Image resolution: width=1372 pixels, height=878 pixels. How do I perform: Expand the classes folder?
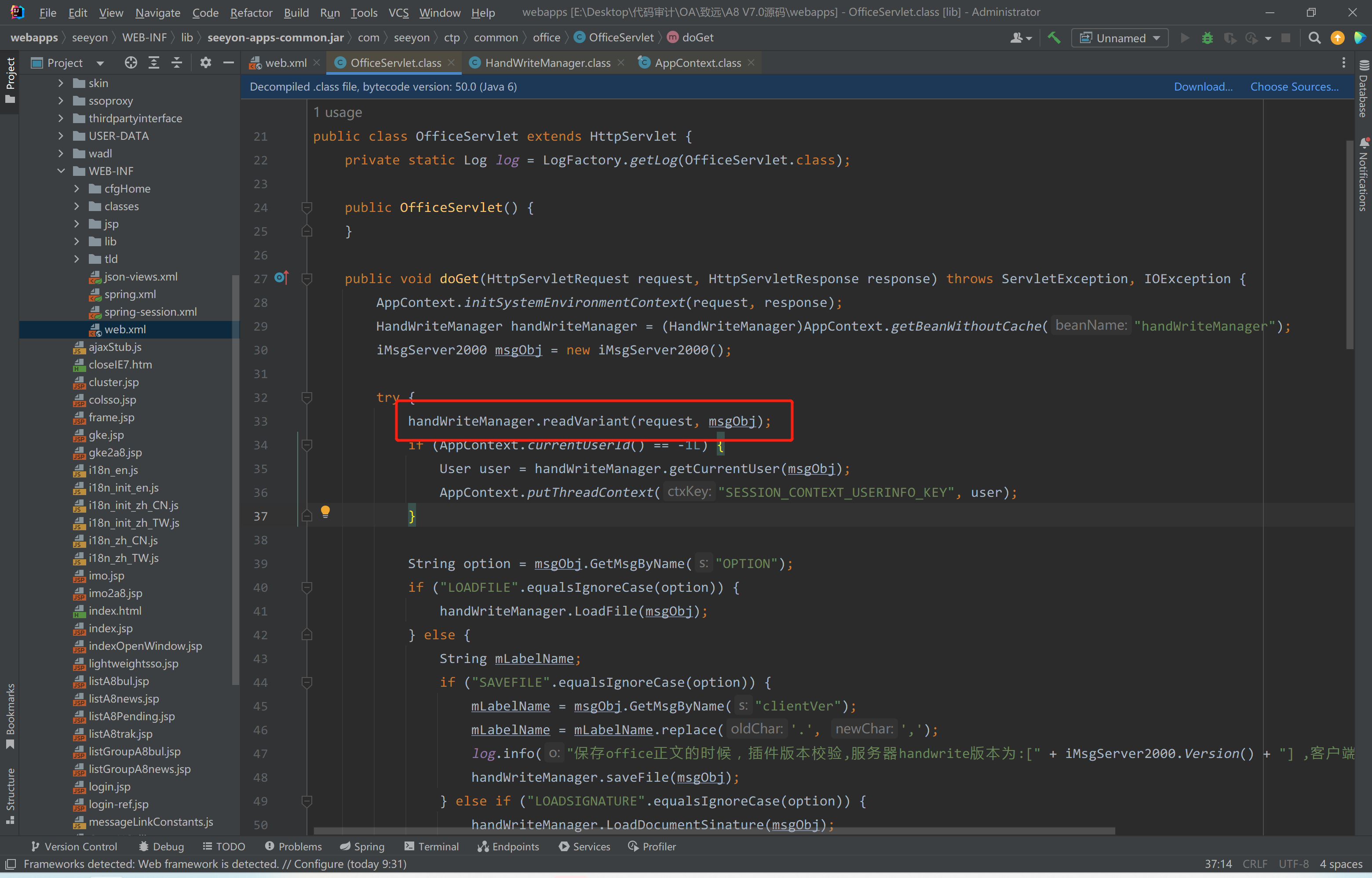[77, 206]
